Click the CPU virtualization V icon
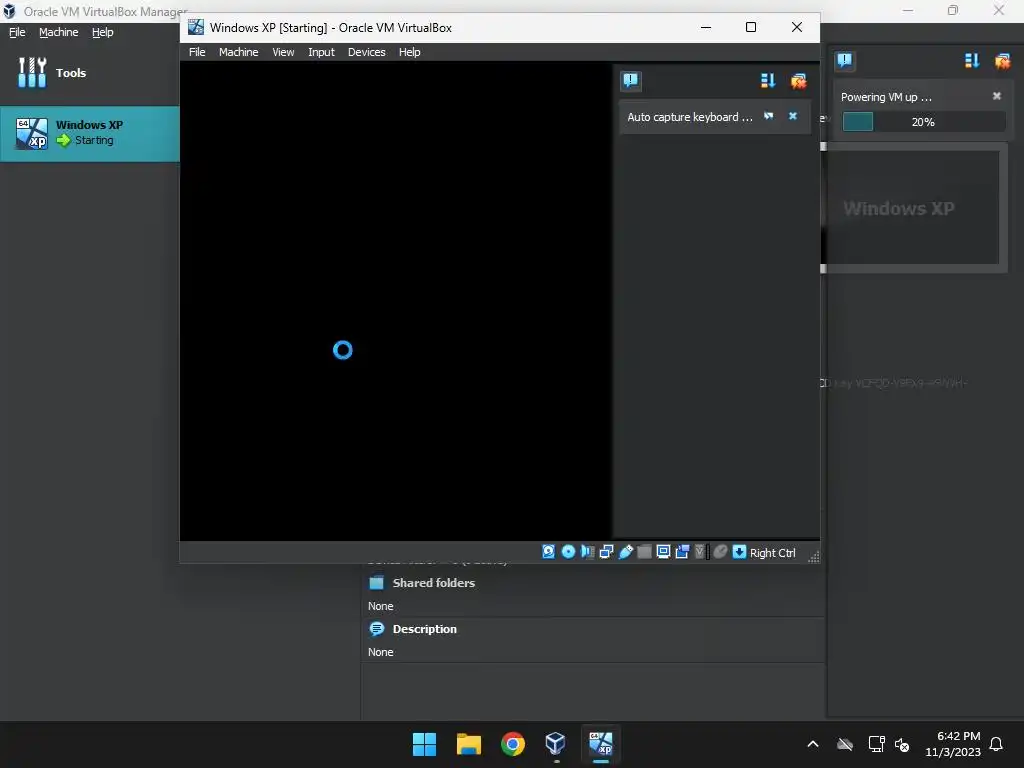 click(701, 552)
